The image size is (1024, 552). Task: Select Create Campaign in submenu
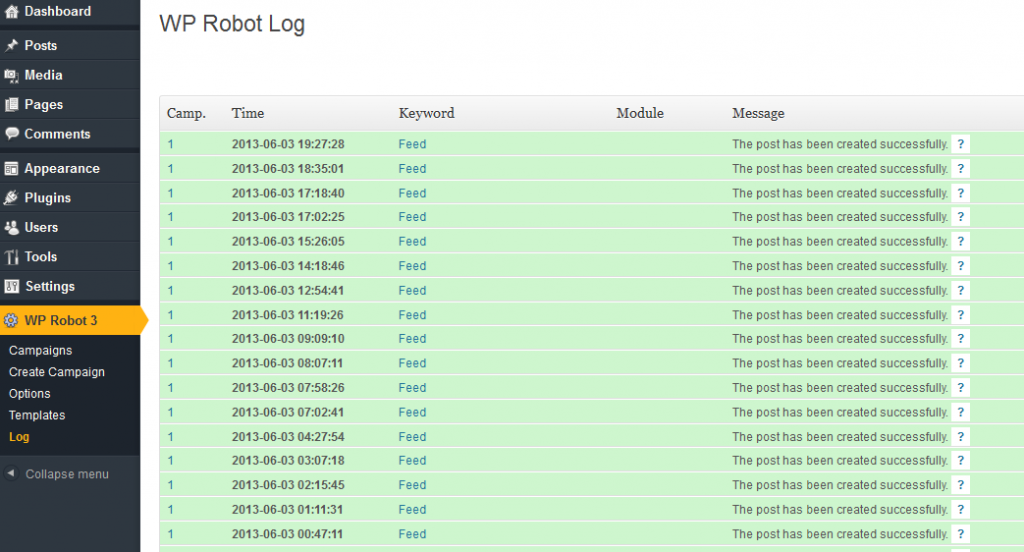(57, 372)
